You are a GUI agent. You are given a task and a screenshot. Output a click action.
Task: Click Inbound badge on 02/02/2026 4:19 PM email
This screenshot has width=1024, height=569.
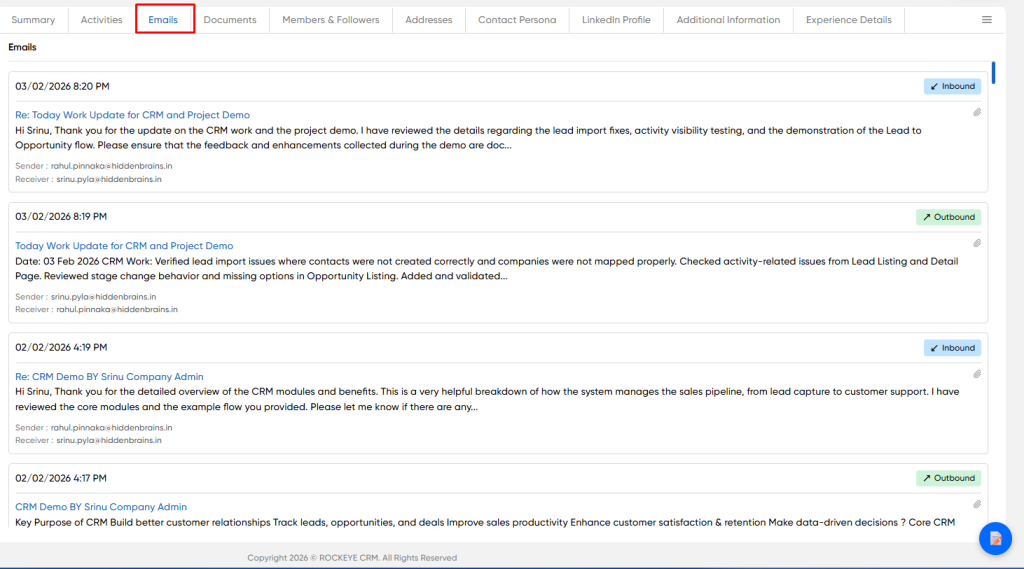point(952,348)
